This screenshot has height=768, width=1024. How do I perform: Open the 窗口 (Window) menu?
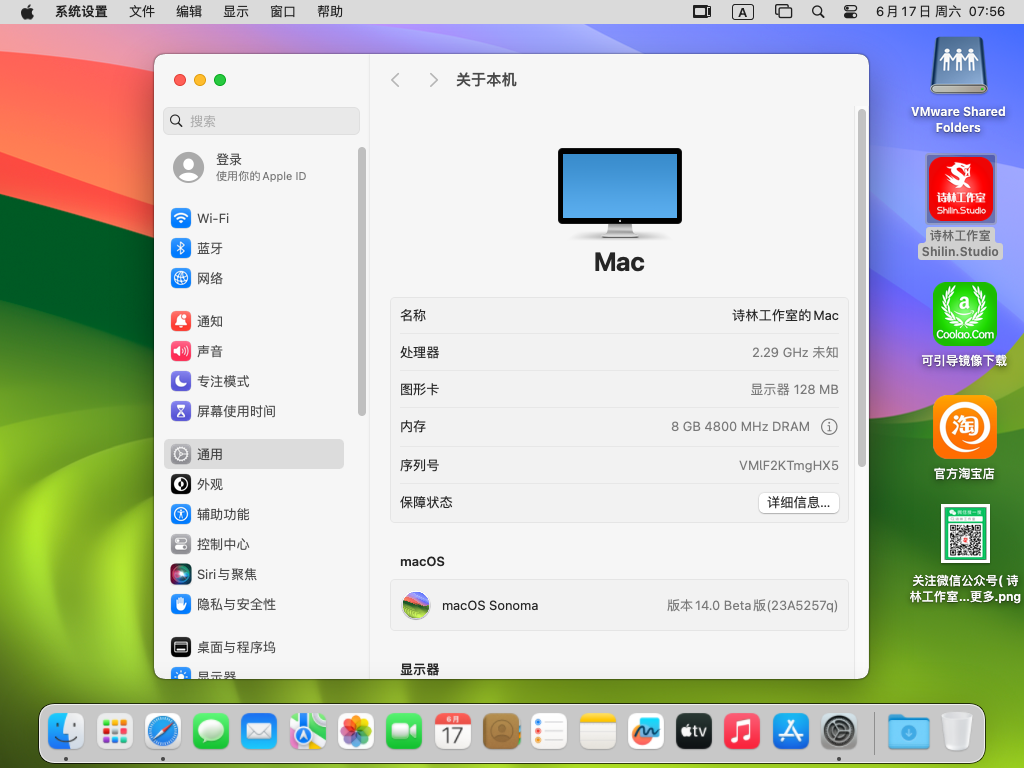coord(283,12)
